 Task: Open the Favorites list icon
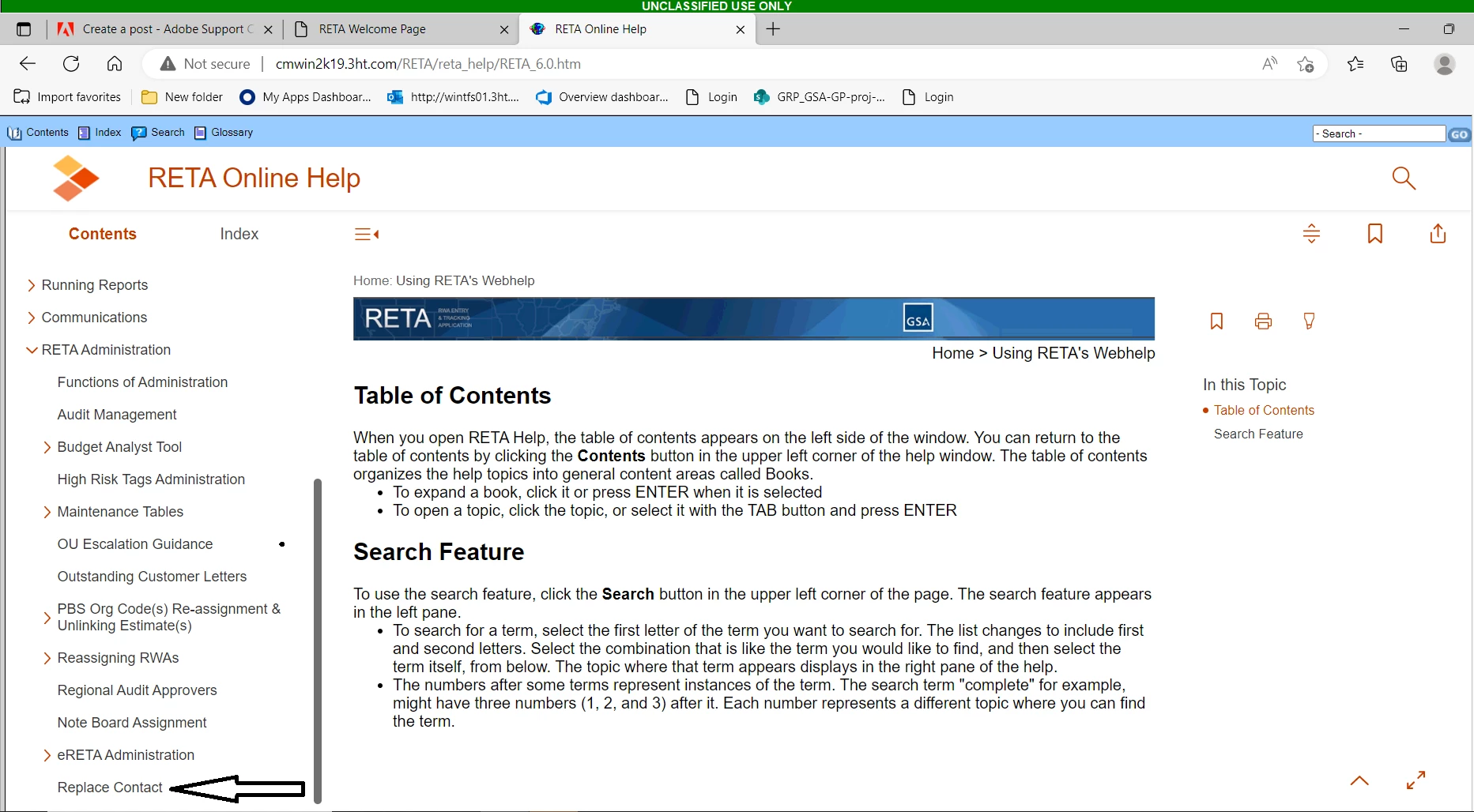click(1355, 64)
